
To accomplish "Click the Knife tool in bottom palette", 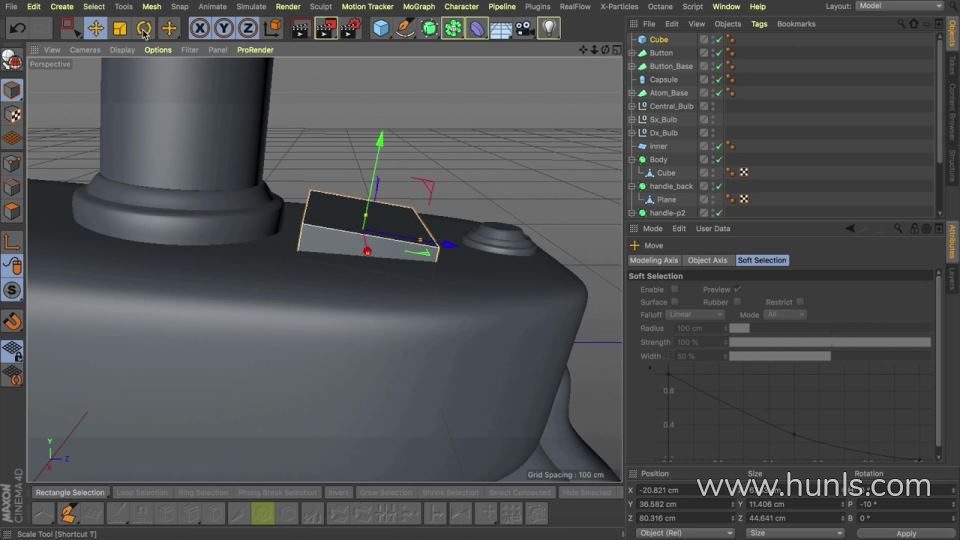I will point(238,514).
